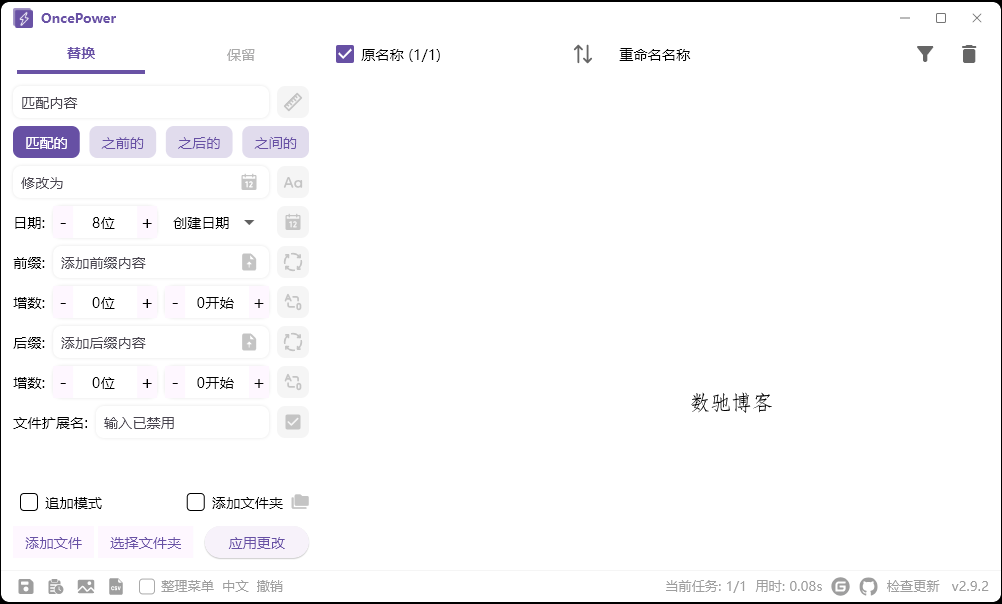Decrease prefix 0开始 start number
This screenshot has height=604, width=1002.
(x=175, y=303)
